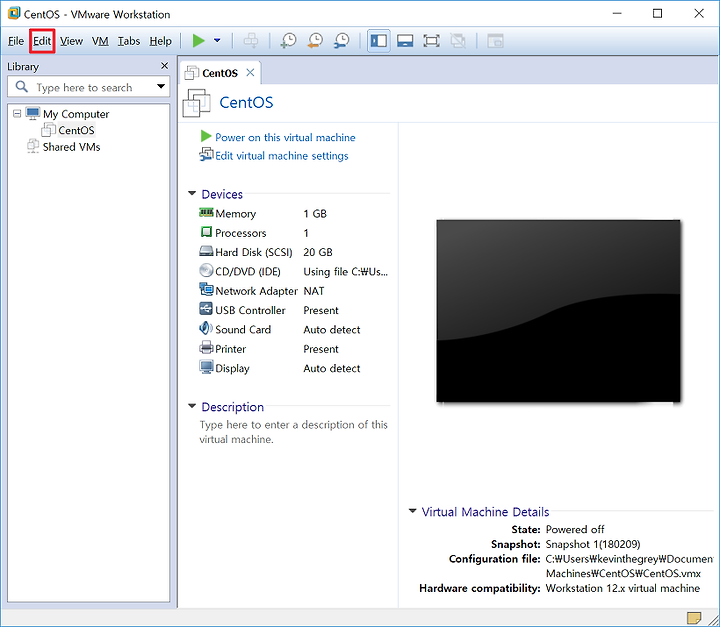The width and height of the screenshot is (720, 627).
Task: Open the Edit menu
Action: (x=42, y=41)
